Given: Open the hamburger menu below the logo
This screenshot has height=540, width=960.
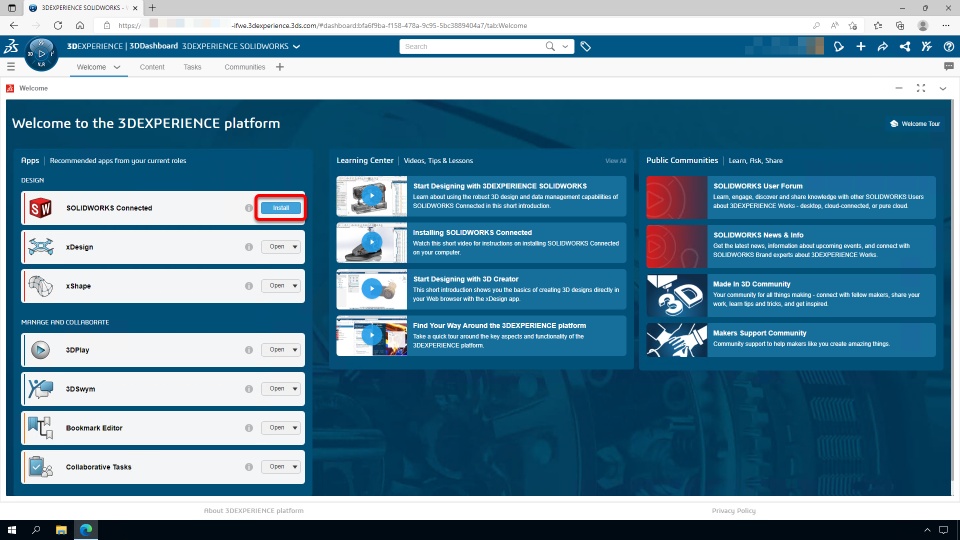Looking at the screenshot, I should tap(11, 66).
